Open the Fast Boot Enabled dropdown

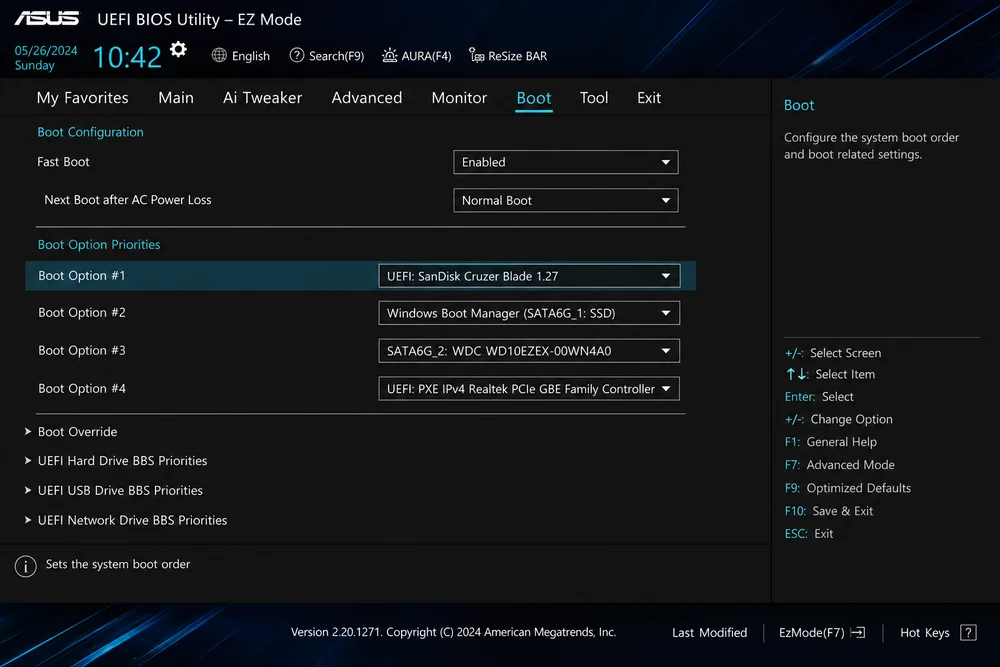(566, 162)
